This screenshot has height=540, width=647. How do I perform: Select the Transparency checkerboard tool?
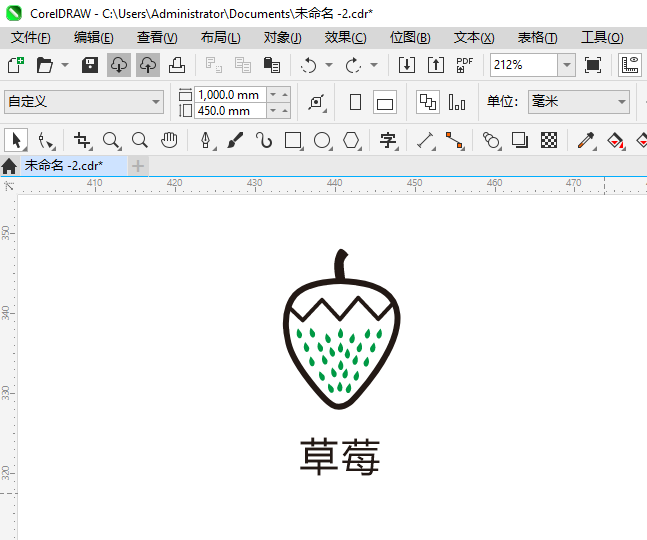(549, 140)
